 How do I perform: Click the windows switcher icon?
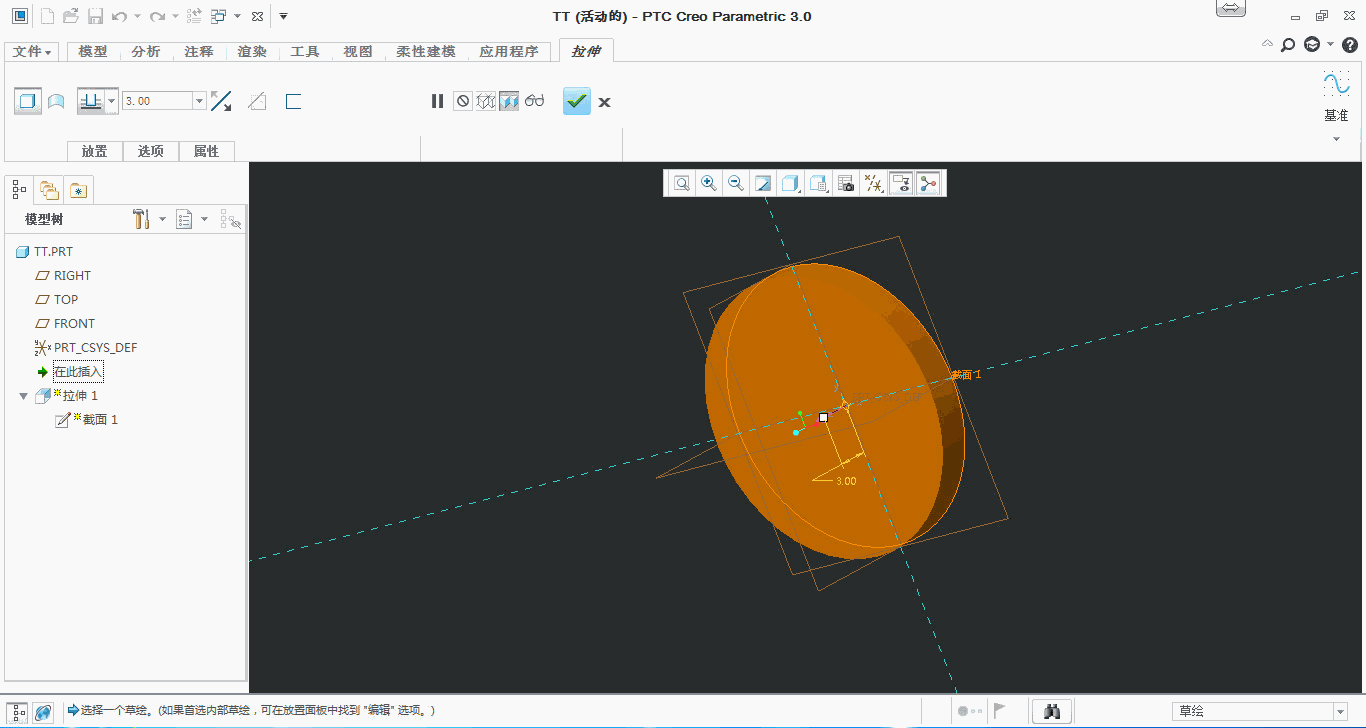[218, 16]
